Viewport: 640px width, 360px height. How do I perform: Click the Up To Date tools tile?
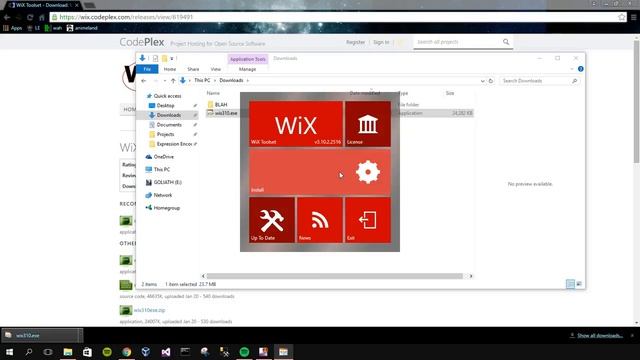coord(272,220)
